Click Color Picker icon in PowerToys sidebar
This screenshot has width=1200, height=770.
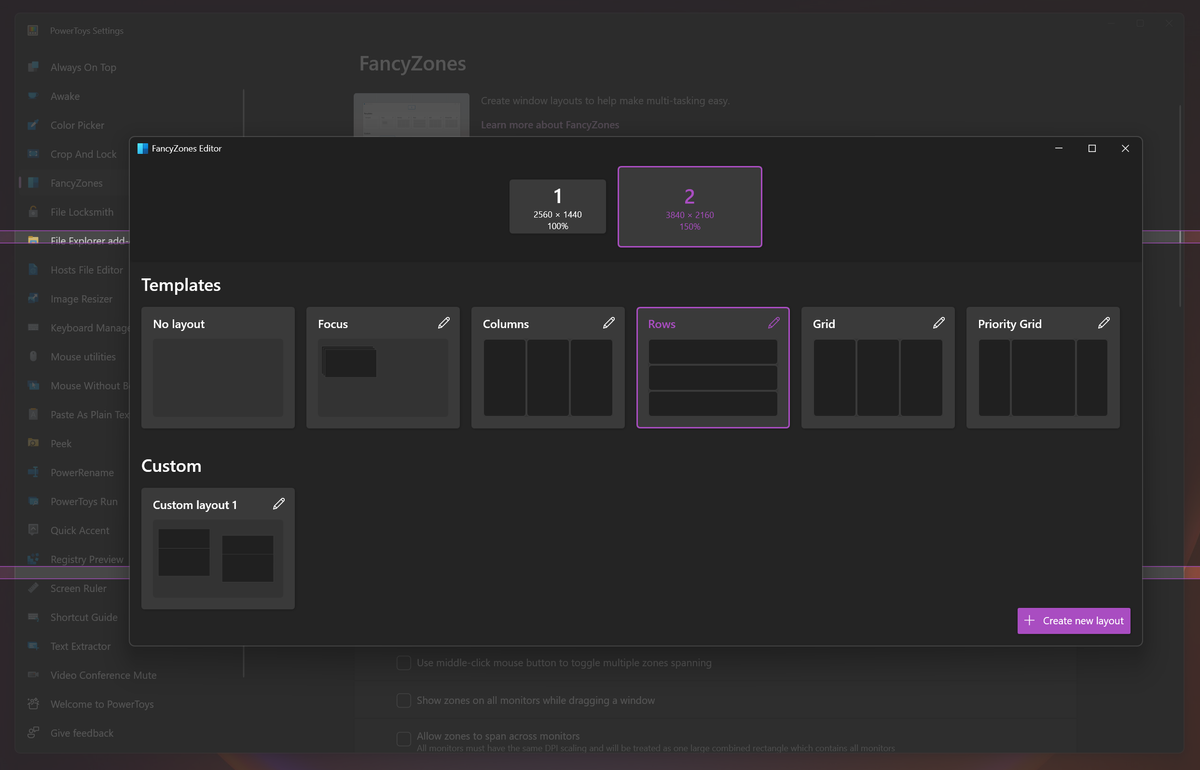point(33,125)
